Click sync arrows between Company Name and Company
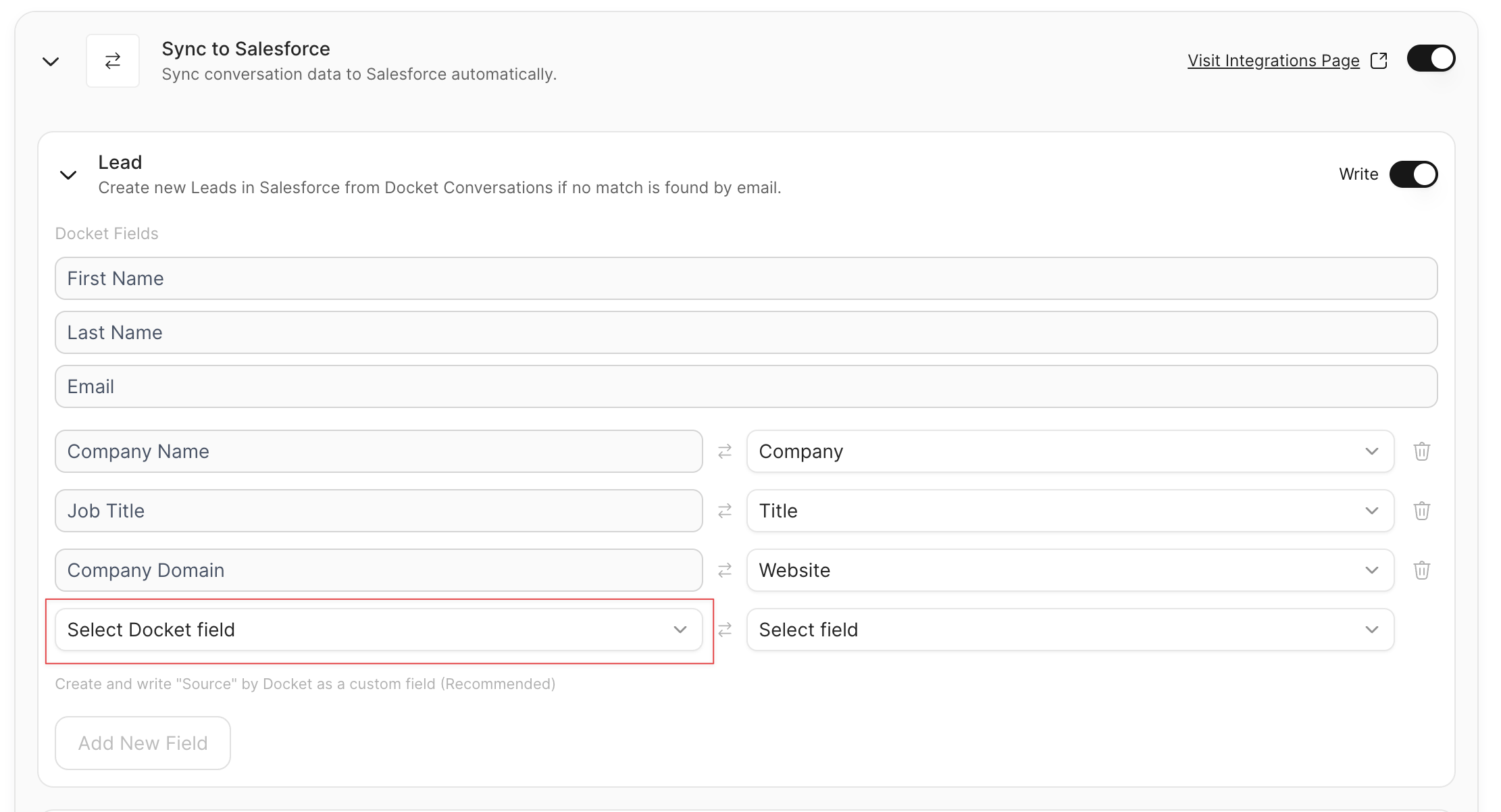 point(725,451)
